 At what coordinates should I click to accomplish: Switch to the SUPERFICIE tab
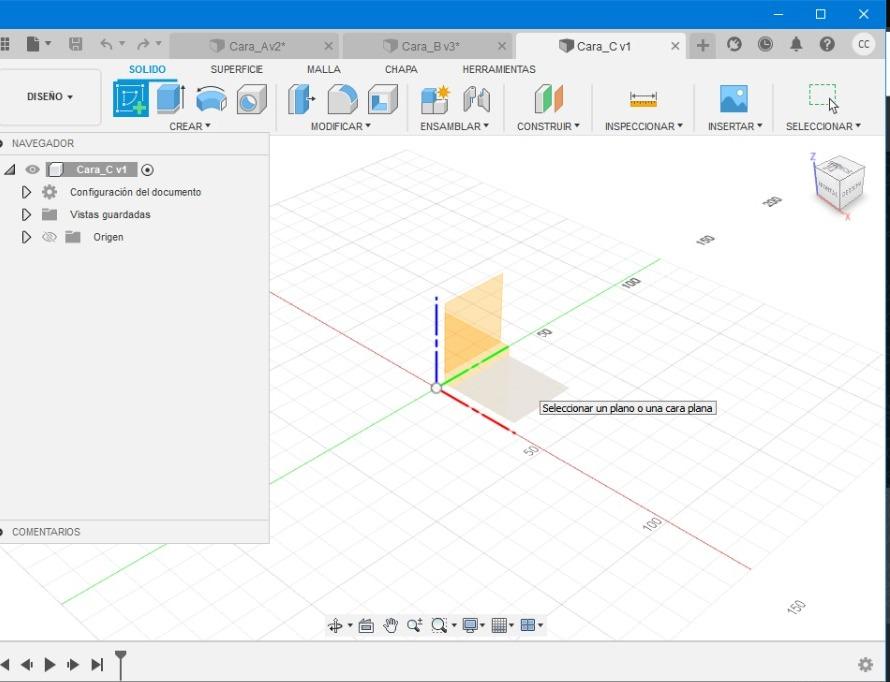pyautogui.click(x=236, y=69)
